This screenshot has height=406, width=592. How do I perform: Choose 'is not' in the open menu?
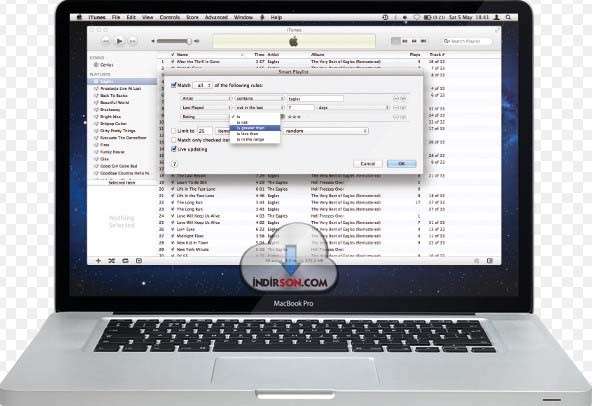(x=255, y=122)
